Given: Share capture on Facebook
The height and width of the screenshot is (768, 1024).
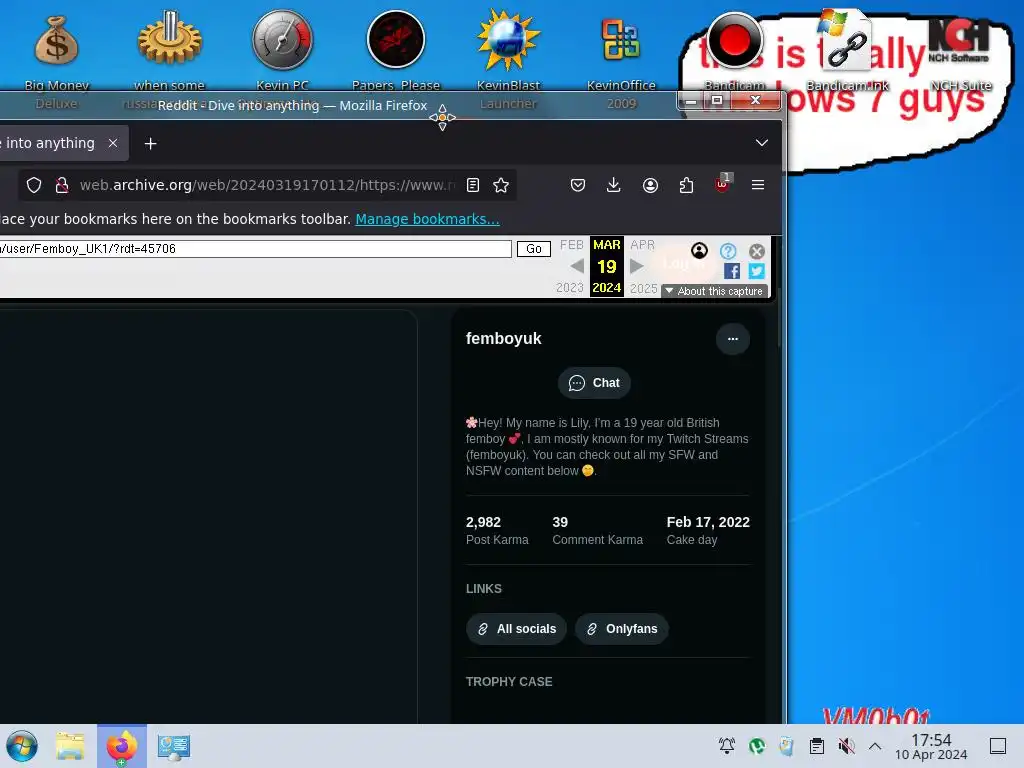Looking at the screenshot, I should point(732,271).
